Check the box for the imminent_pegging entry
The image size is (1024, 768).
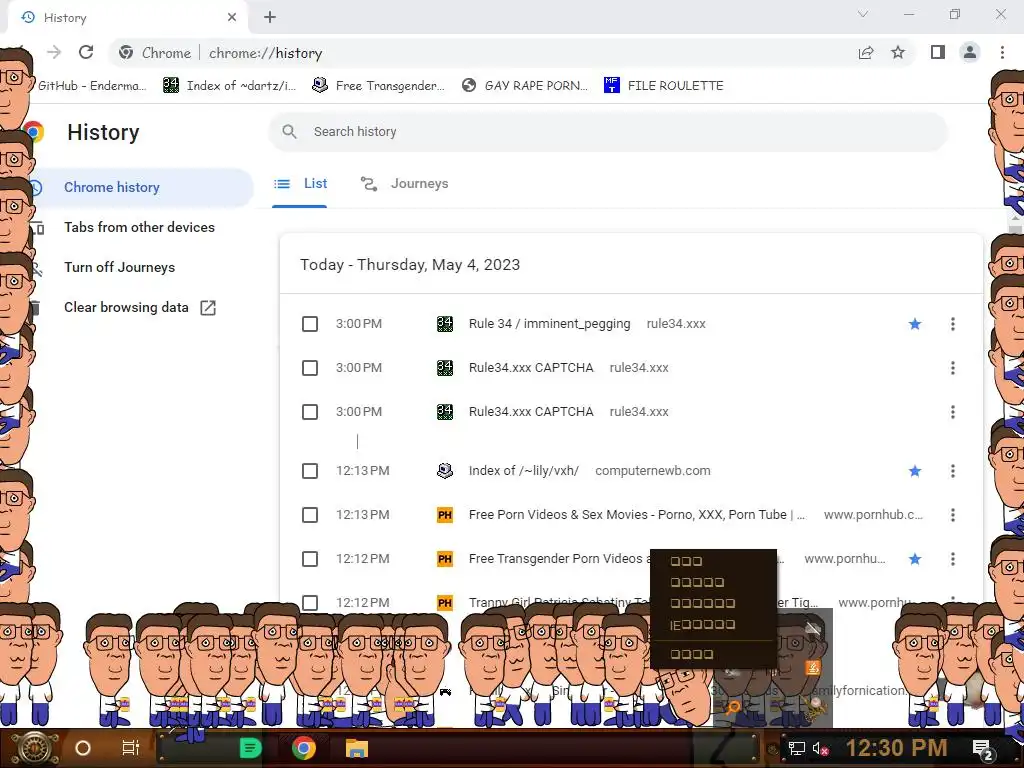pyautogui.click(x=310, y=324)
